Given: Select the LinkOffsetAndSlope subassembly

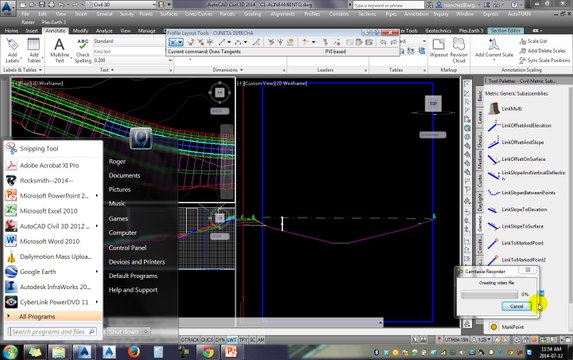Looking at the screenshot, I should [x=516, y=142].
